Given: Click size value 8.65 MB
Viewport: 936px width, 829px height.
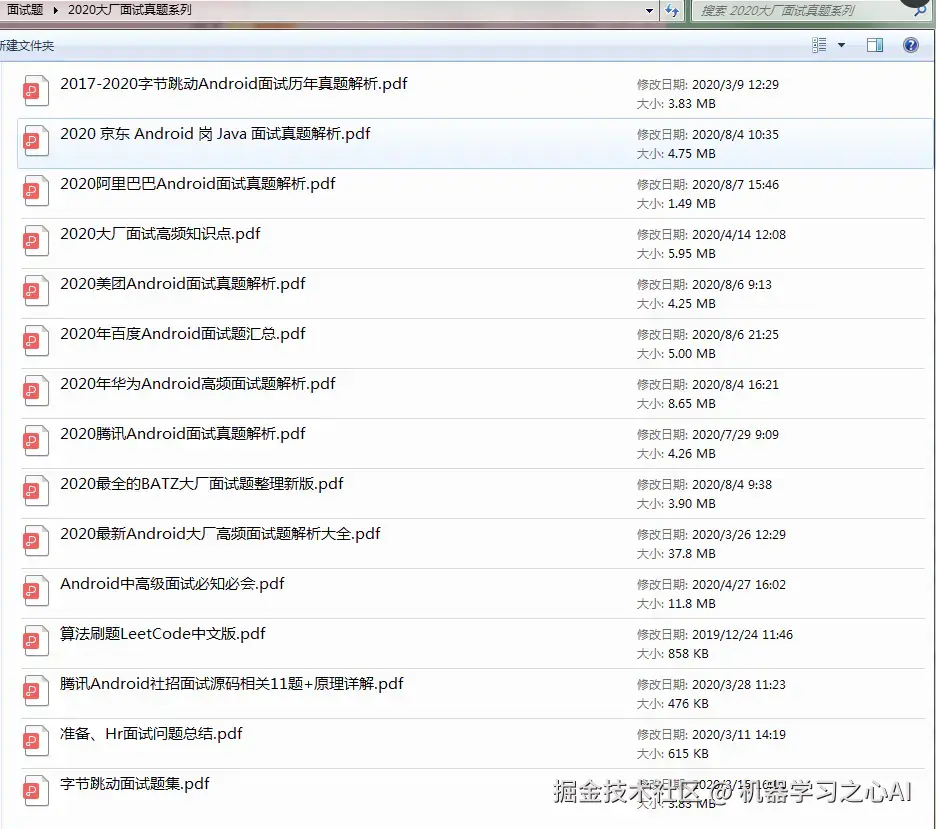Looking at the screenshot, I should (x=691, y=404).
